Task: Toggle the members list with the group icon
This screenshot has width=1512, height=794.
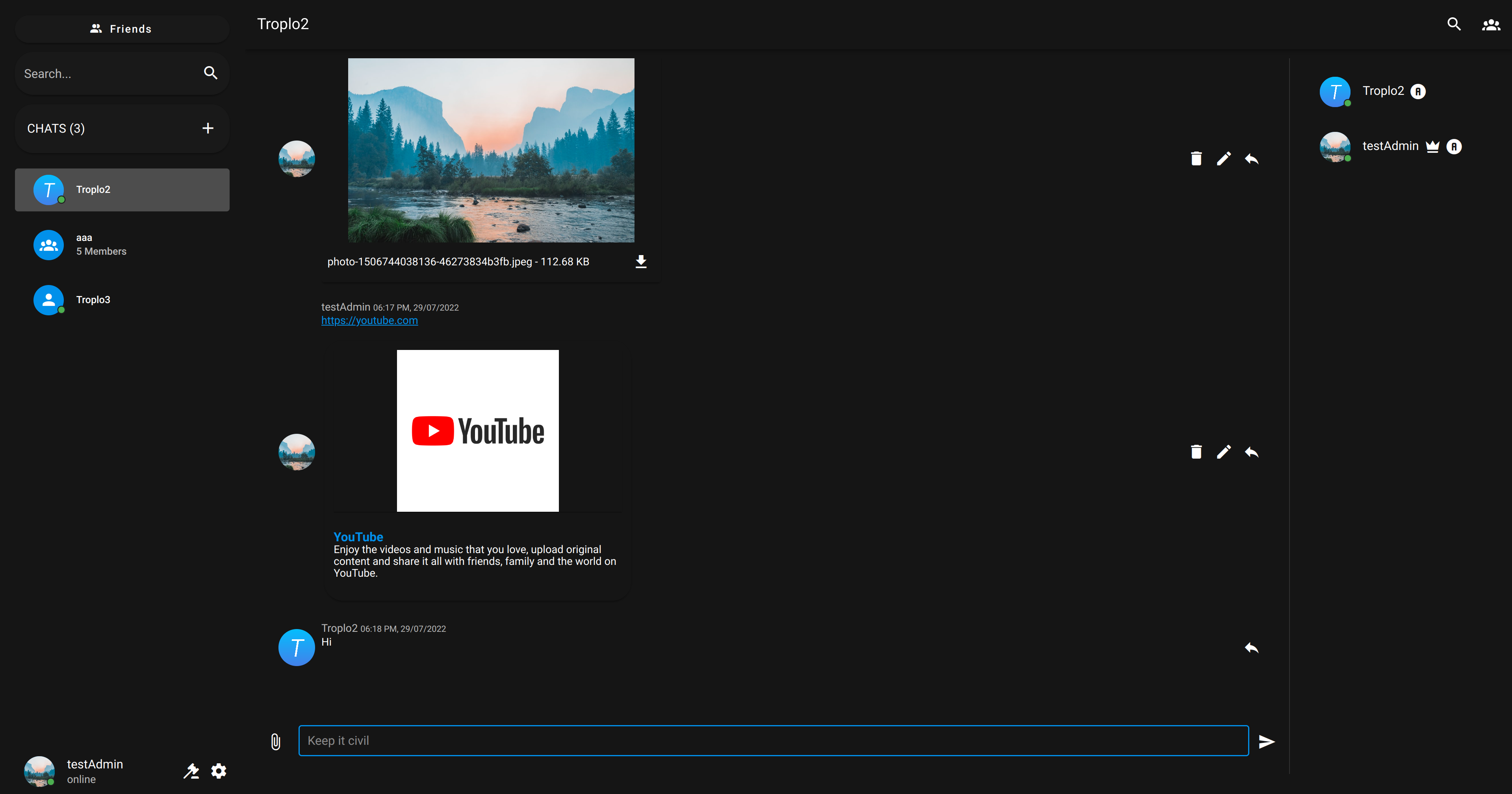Action: coord(1491,25)
